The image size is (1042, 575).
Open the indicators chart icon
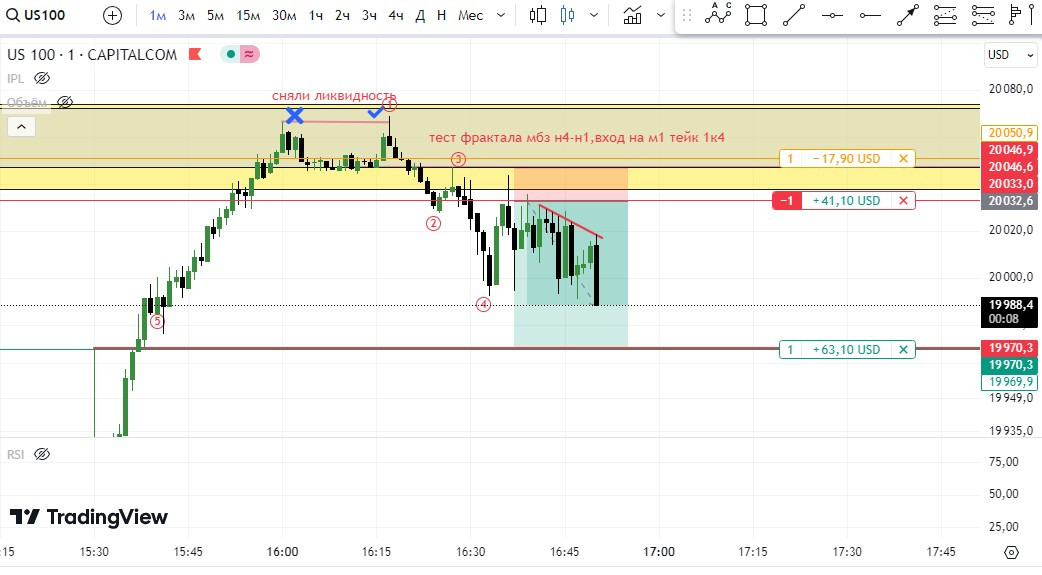pyautogui.click(x=632, y=15)
